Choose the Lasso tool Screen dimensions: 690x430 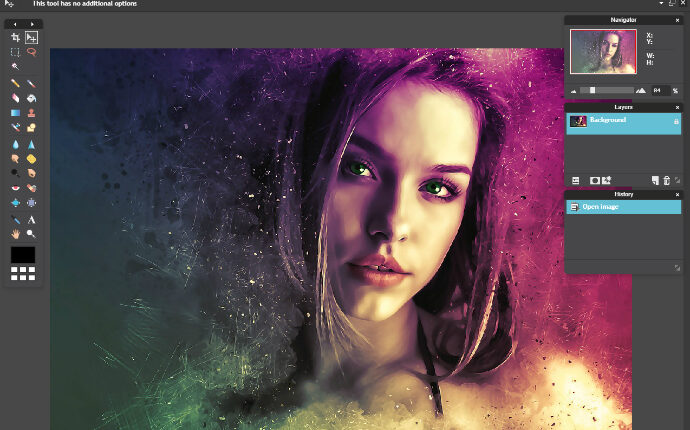pos(32,51)
